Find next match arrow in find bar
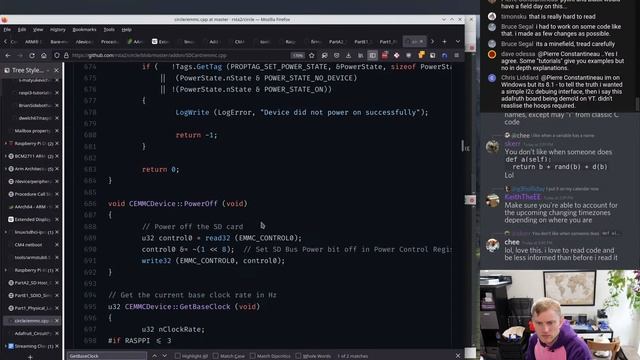Screen dimensions: 640x360 pos(164,356)
